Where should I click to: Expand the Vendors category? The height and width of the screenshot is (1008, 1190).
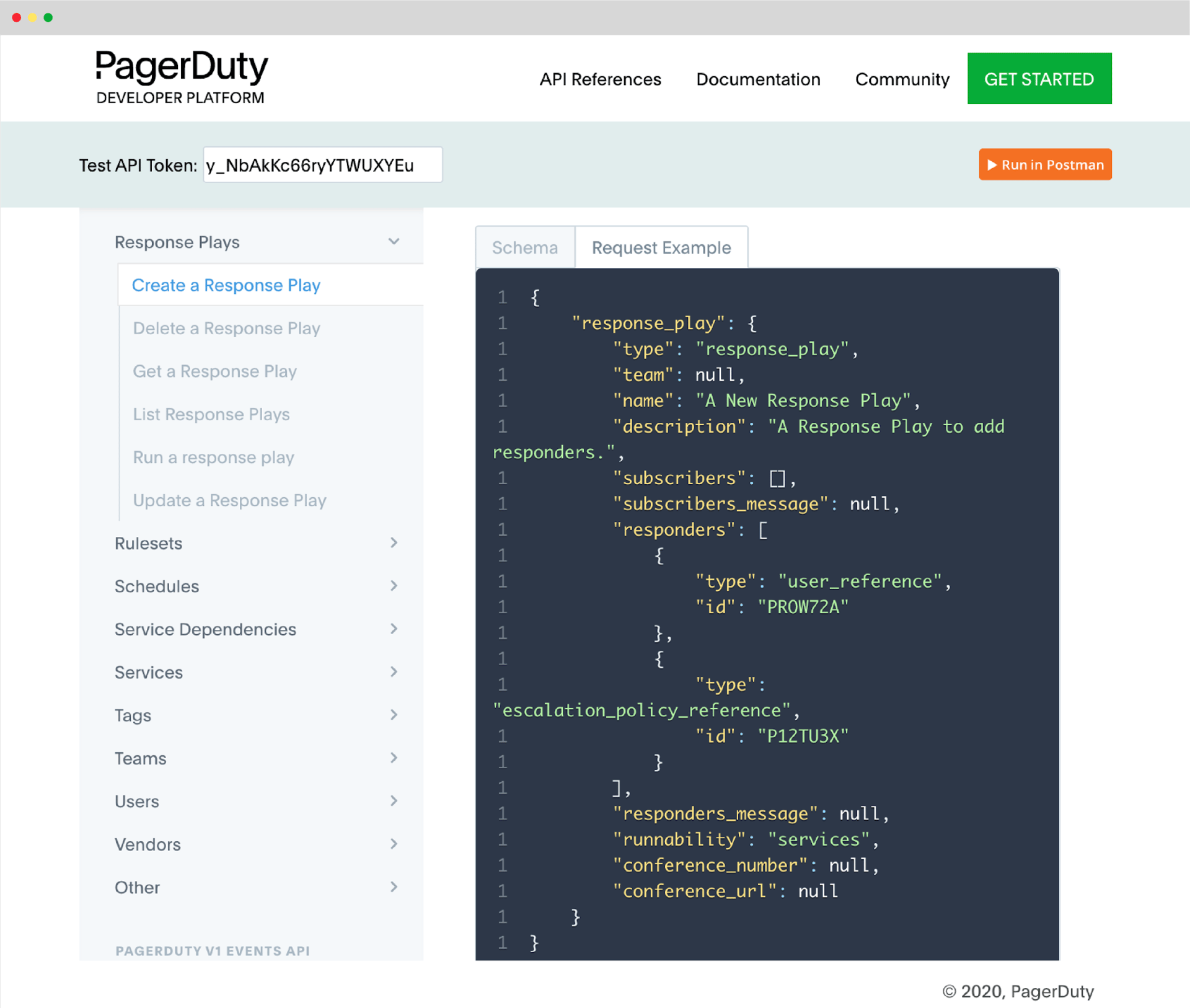(148, 844)
